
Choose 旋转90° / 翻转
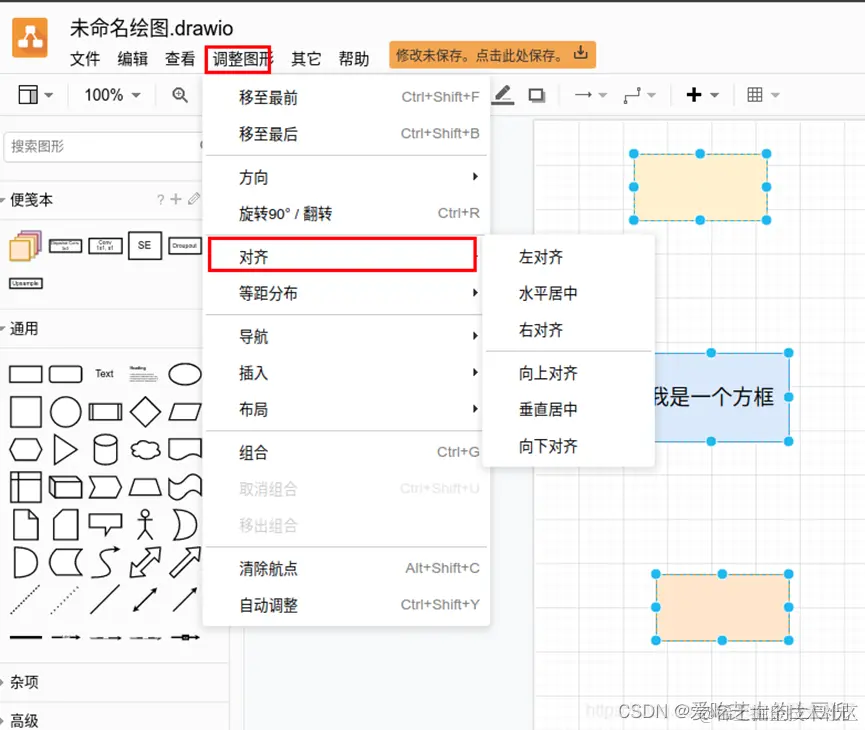coord(346,214)
